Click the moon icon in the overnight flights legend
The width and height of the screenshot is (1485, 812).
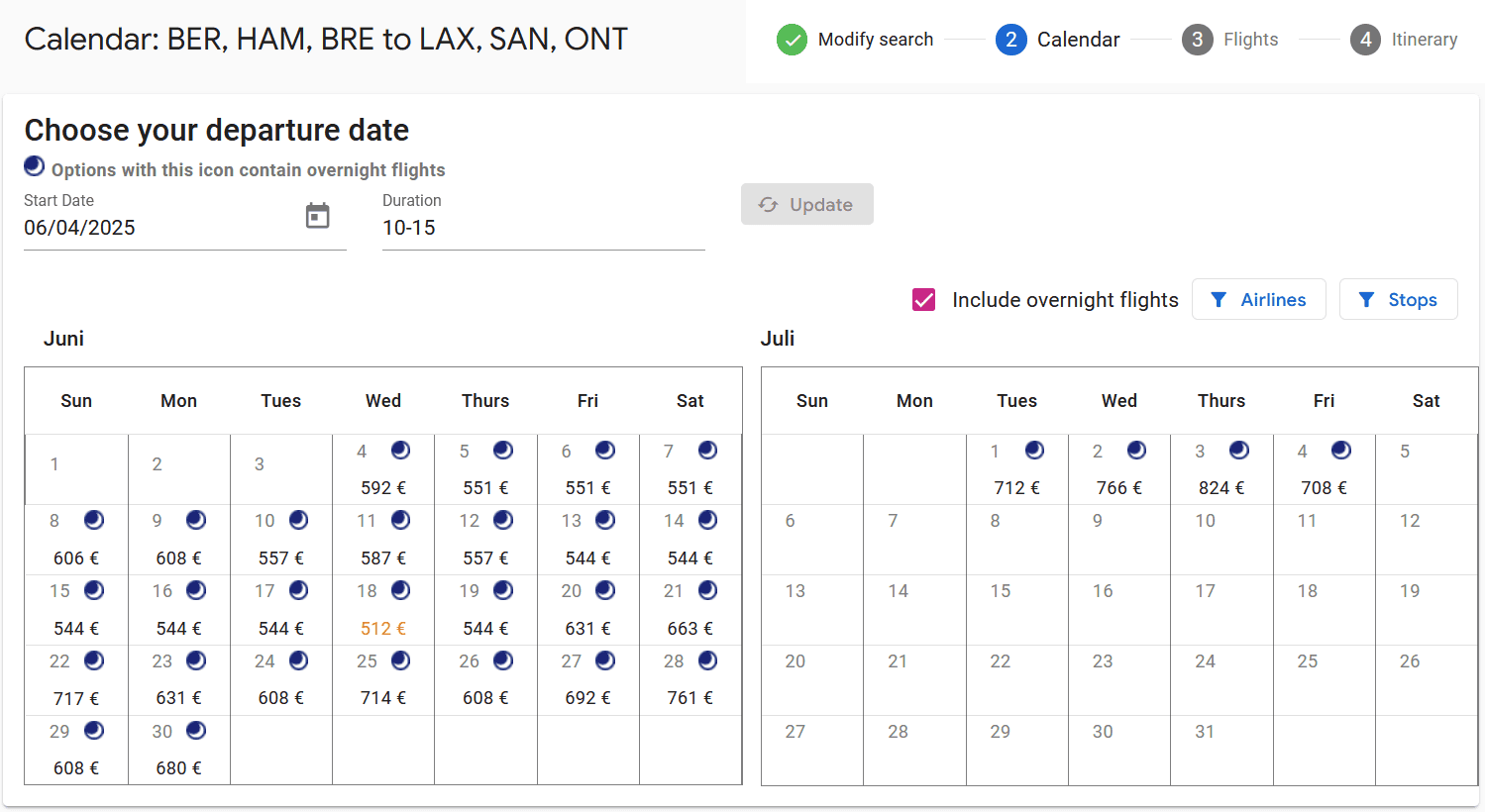(x=35, y=166)
